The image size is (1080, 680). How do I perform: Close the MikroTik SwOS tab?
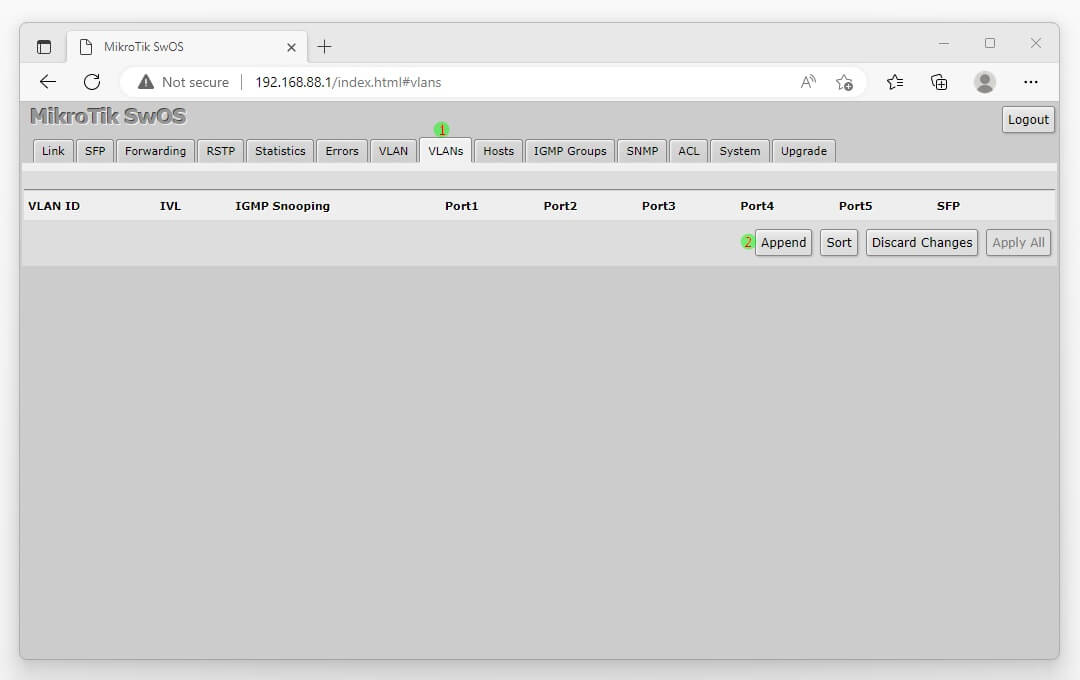[291, 47]
